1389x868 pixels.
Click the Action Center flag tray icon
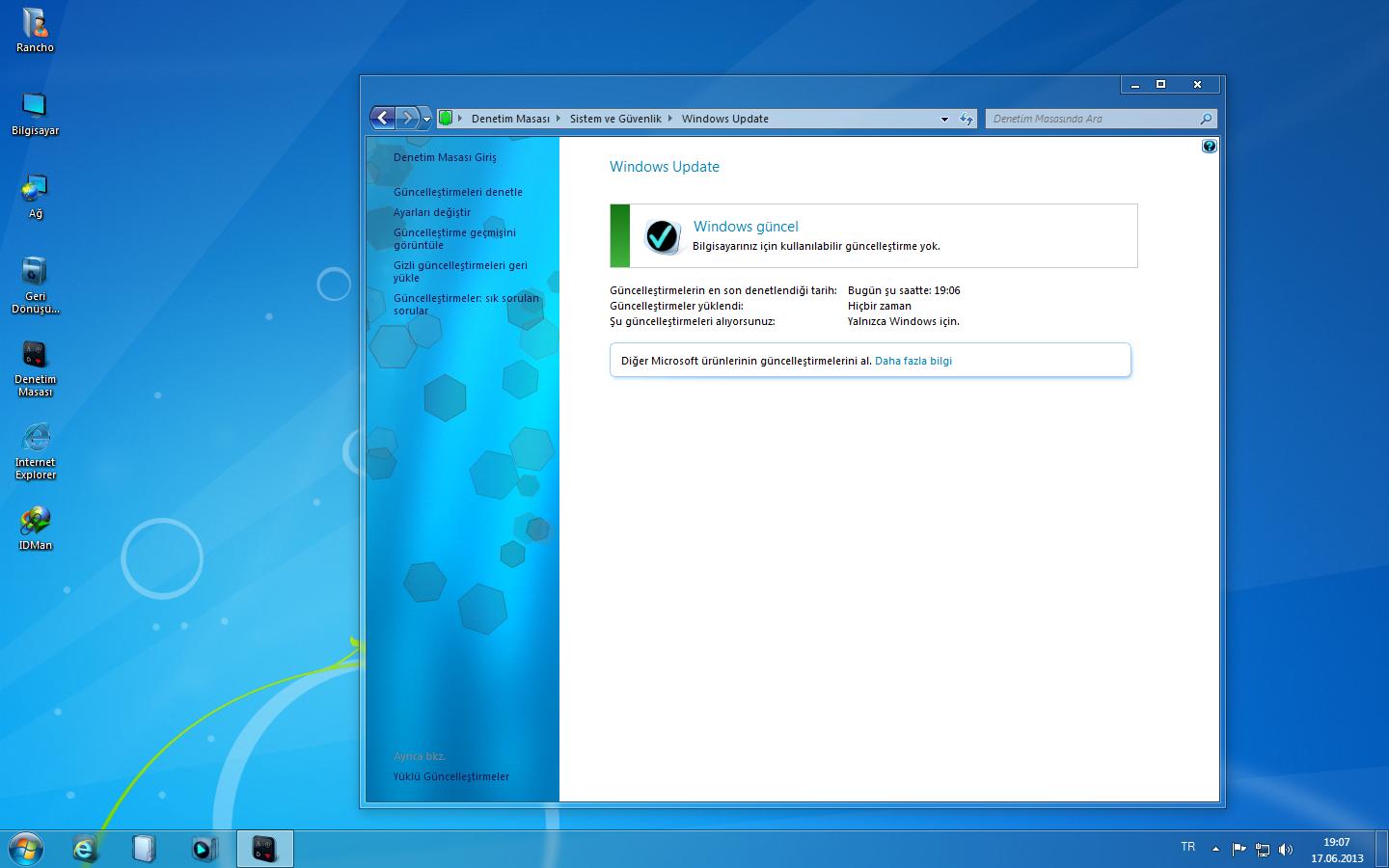coord(1239,850)
